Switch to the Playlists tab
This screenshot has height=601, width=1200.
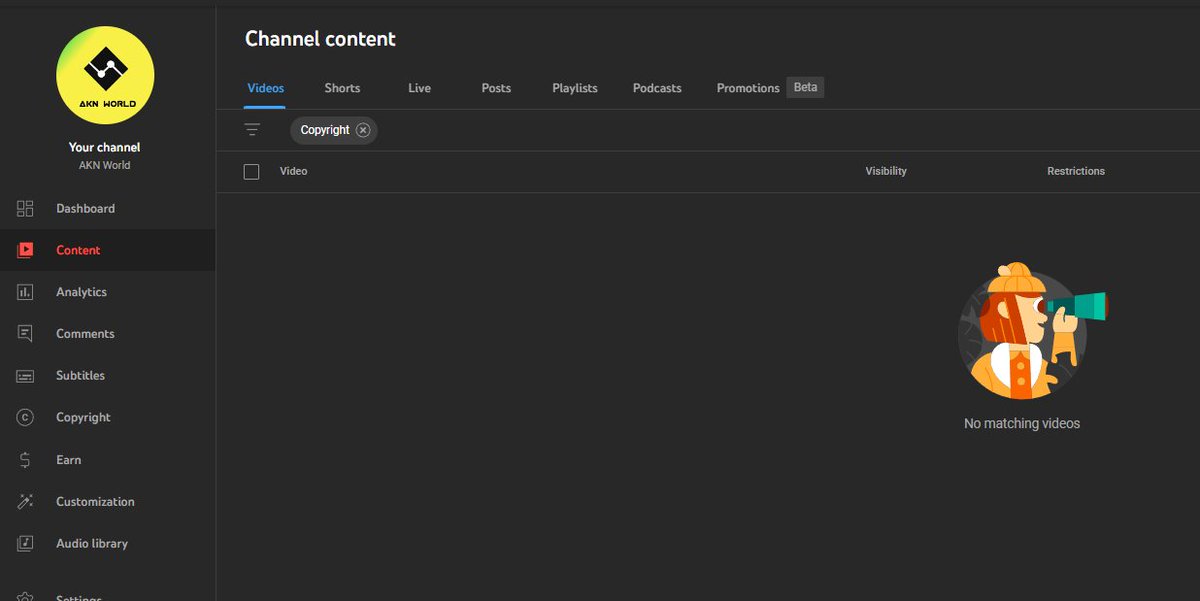pyautogui.click(x=575, y=88)
